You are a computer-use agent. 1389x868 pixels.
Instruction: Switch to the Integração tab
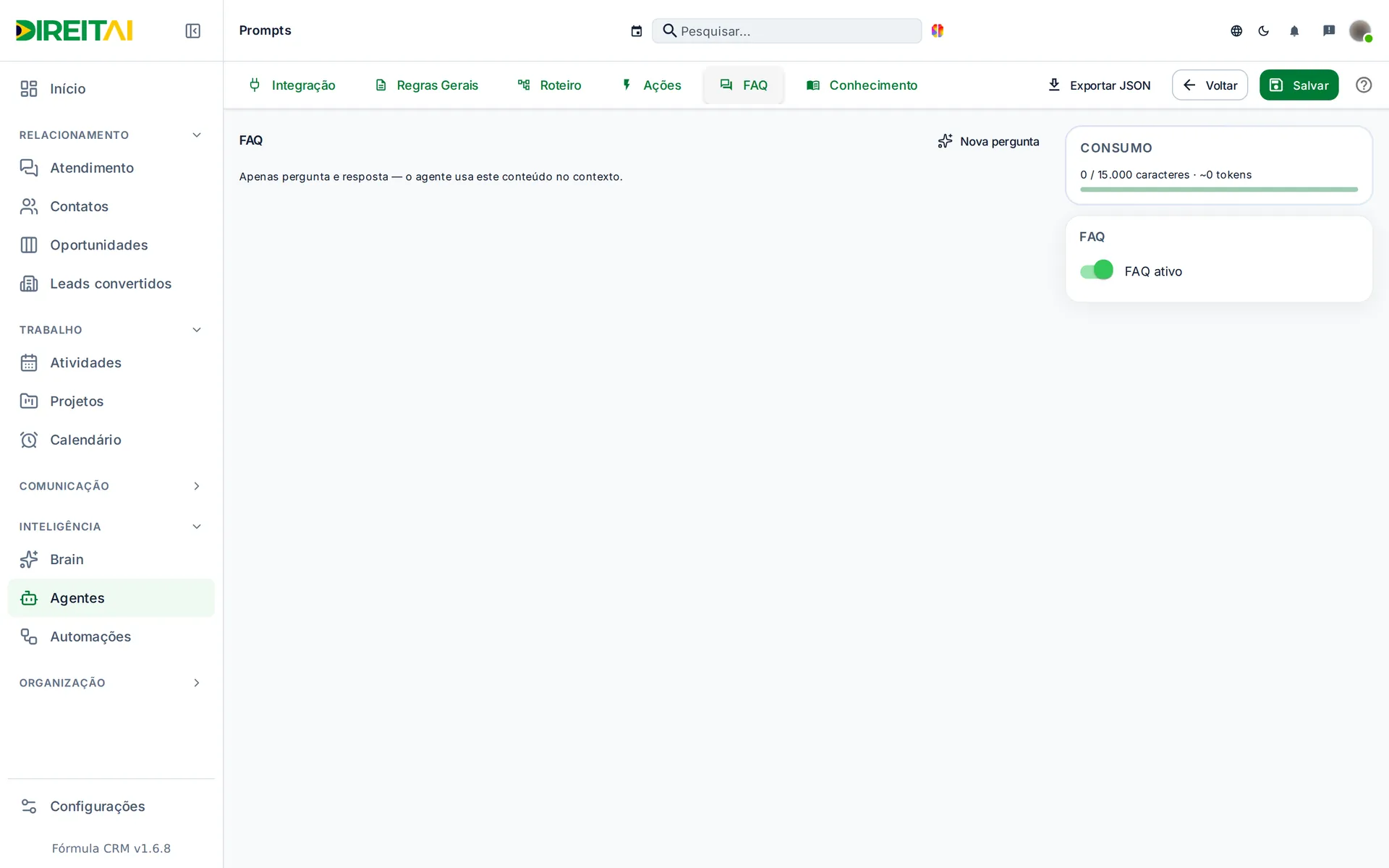292,85
